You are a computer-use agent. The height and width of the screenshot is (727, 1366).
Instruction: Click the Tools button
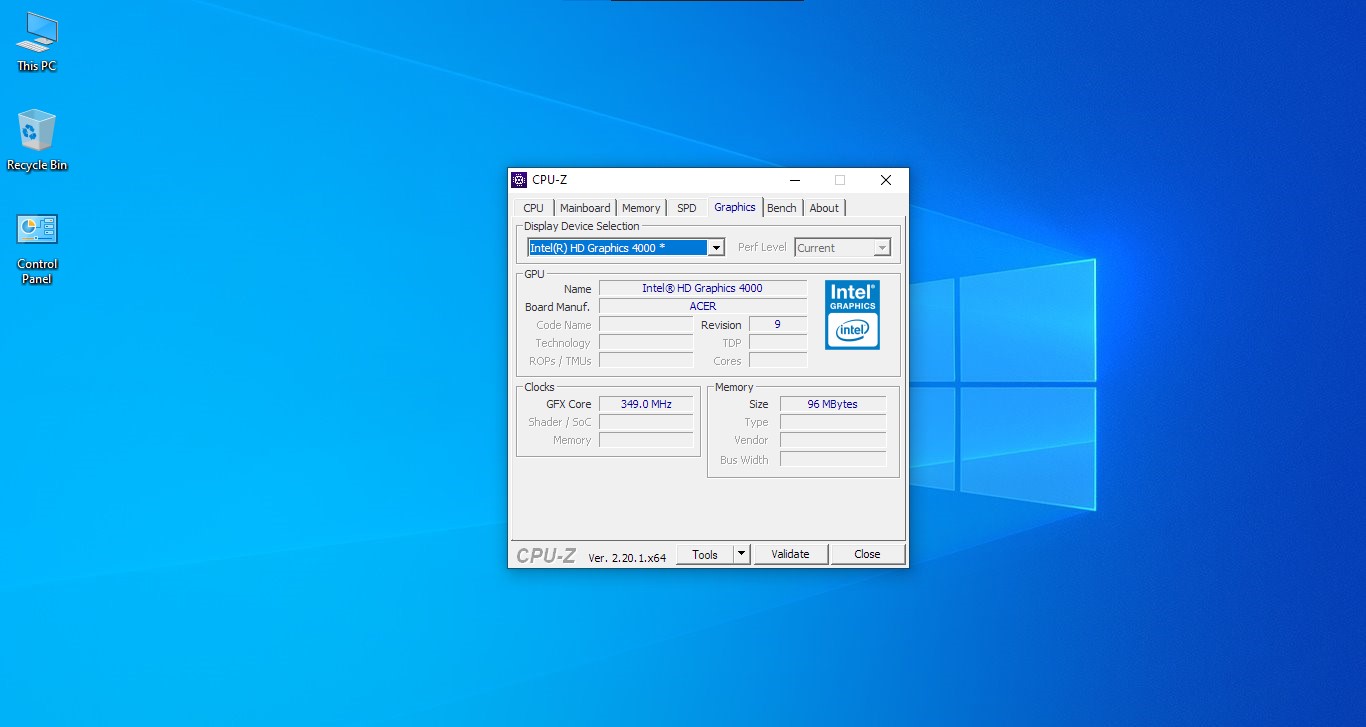(x=705, y=554)
